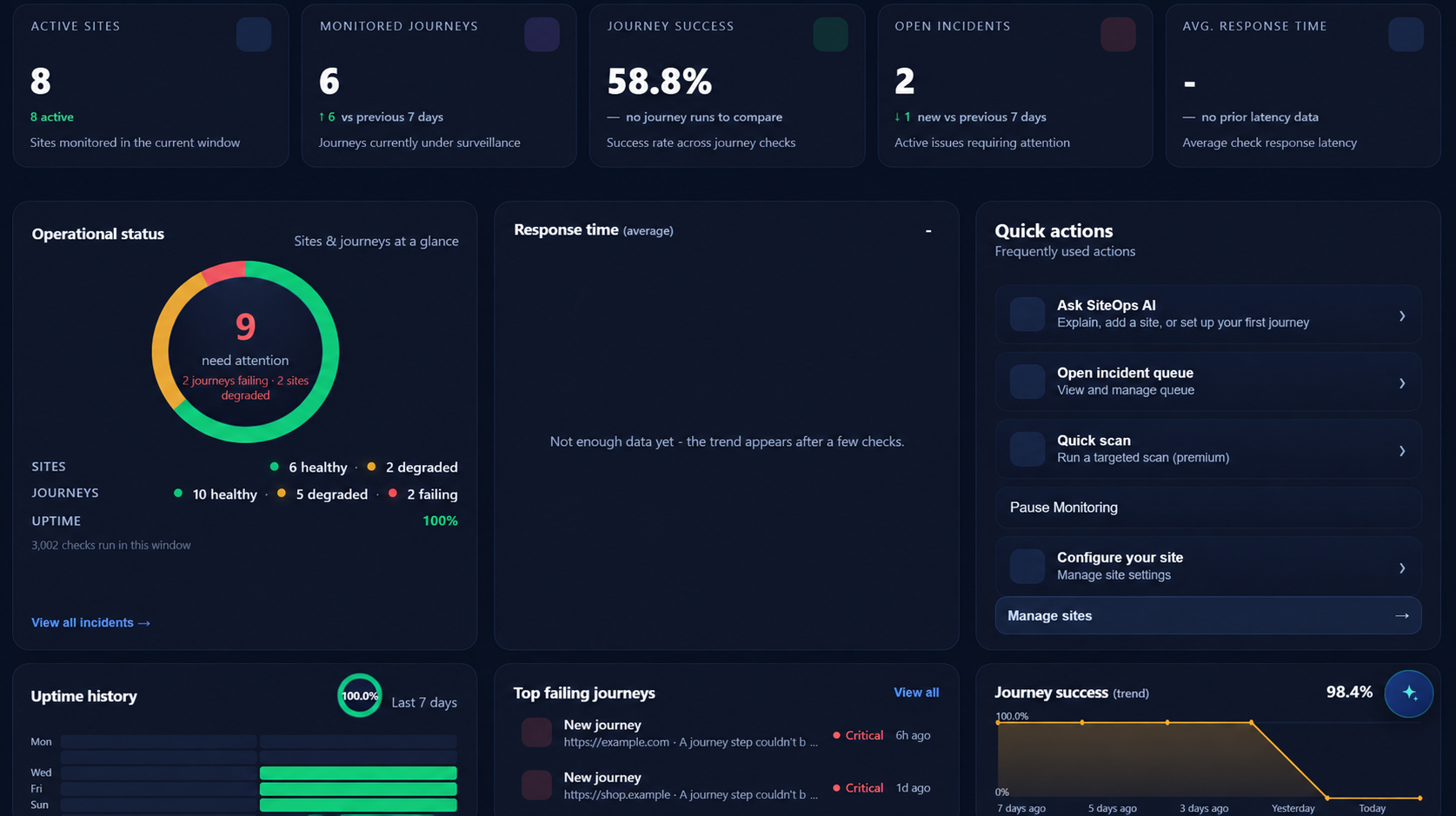
Task: Open the shop.example New journey entry
Action: pyautogui.click(x=726, y=786)
